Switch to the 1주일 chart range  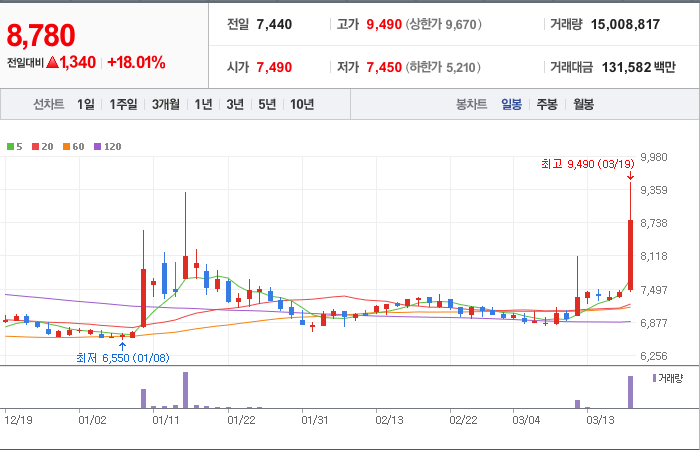tap(123, 104)
